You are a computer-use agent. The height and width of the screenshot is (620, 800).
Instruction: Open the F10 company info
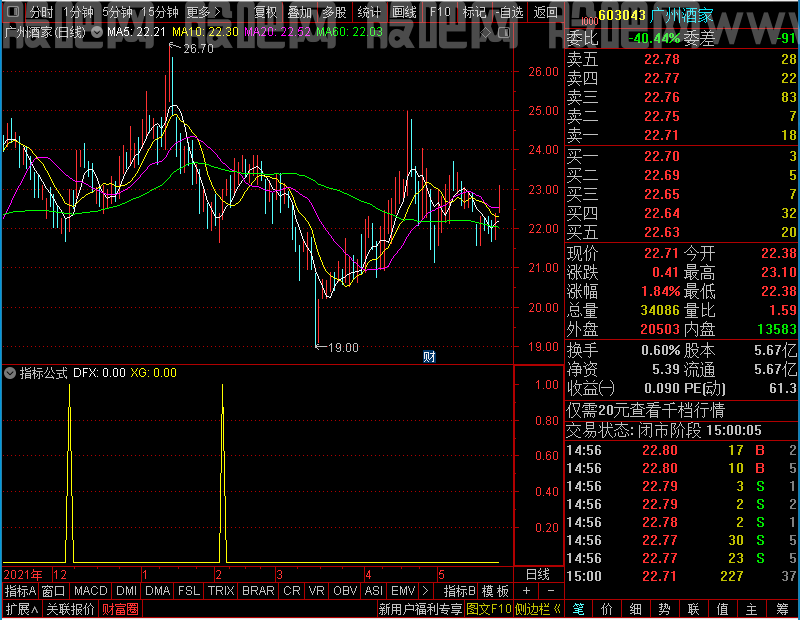[440, 12]
